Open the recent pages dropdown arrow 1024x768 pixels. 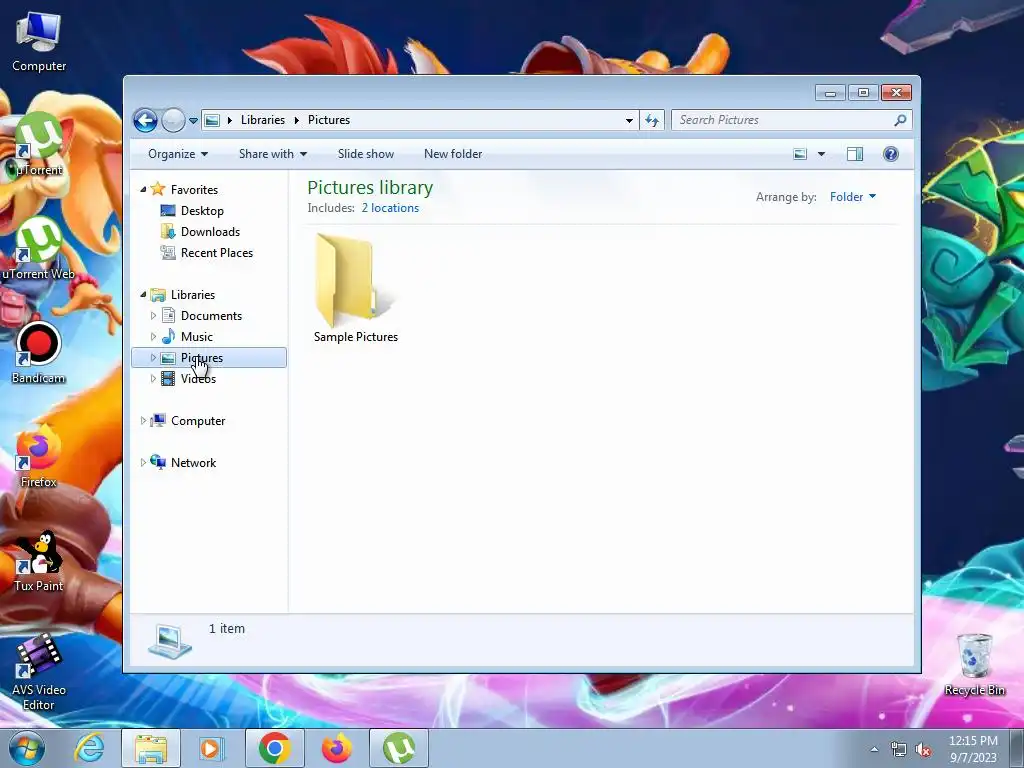(193, 121)
